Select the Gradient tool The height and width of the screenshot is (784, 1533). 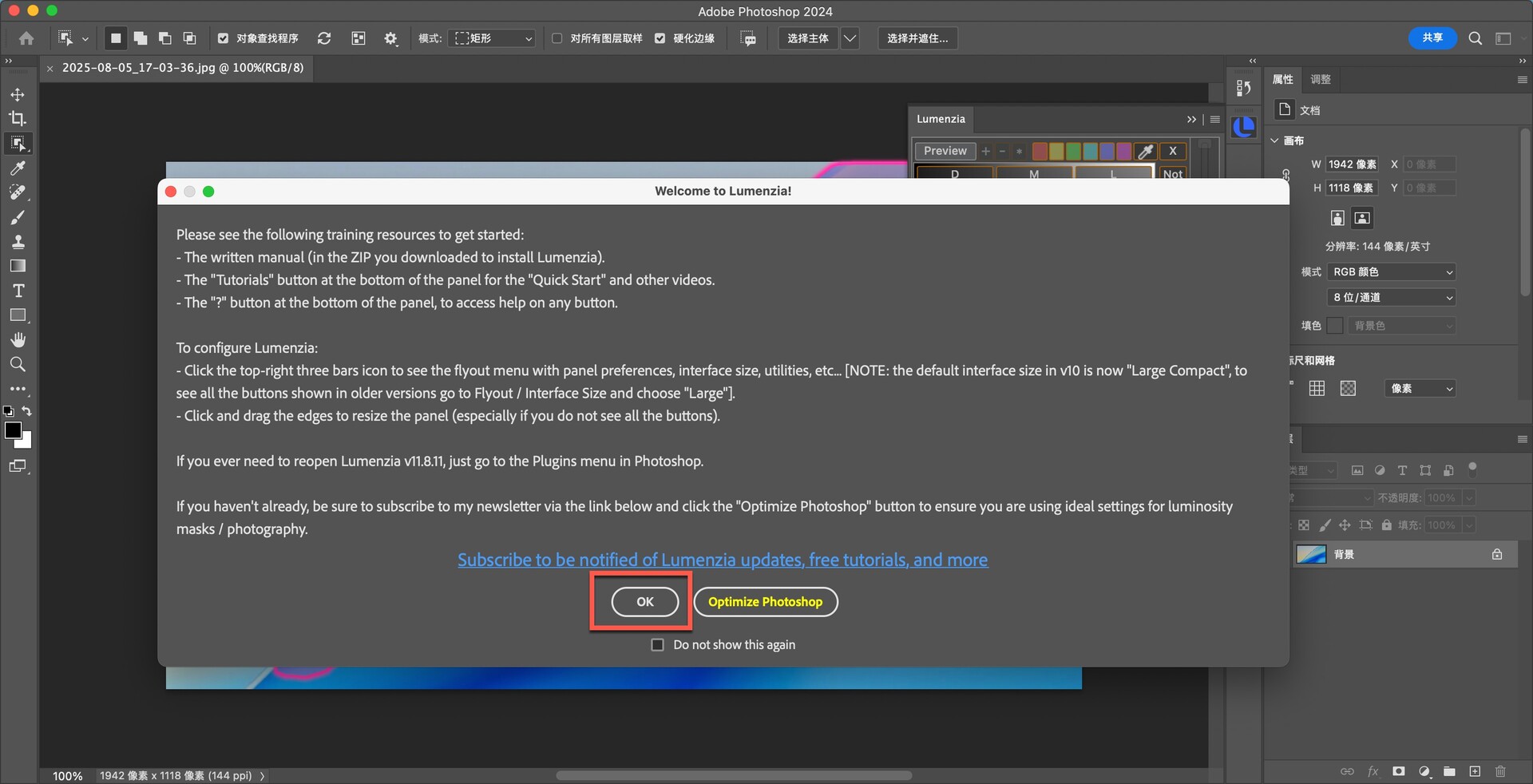click(x=18, y=266)
